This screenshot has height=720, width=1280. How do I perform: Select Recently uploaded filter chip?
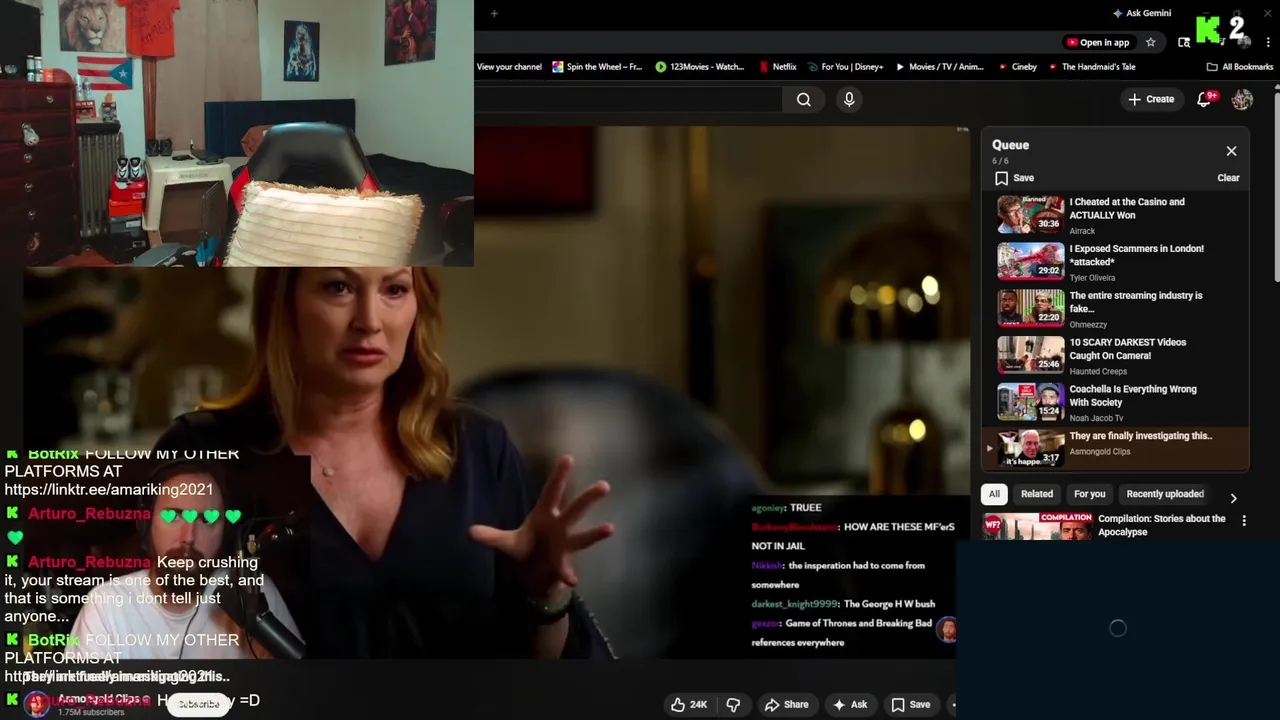point(1165,494)
